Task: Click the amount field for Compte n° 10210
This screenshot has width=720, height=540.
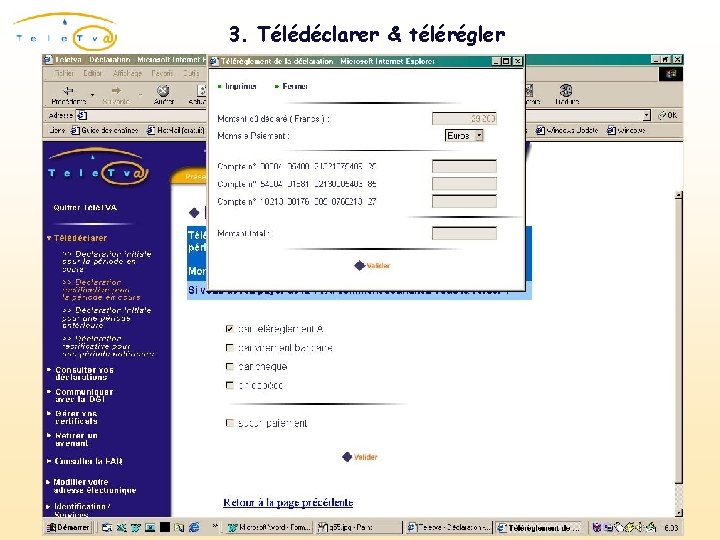Action: pos(464,201)
